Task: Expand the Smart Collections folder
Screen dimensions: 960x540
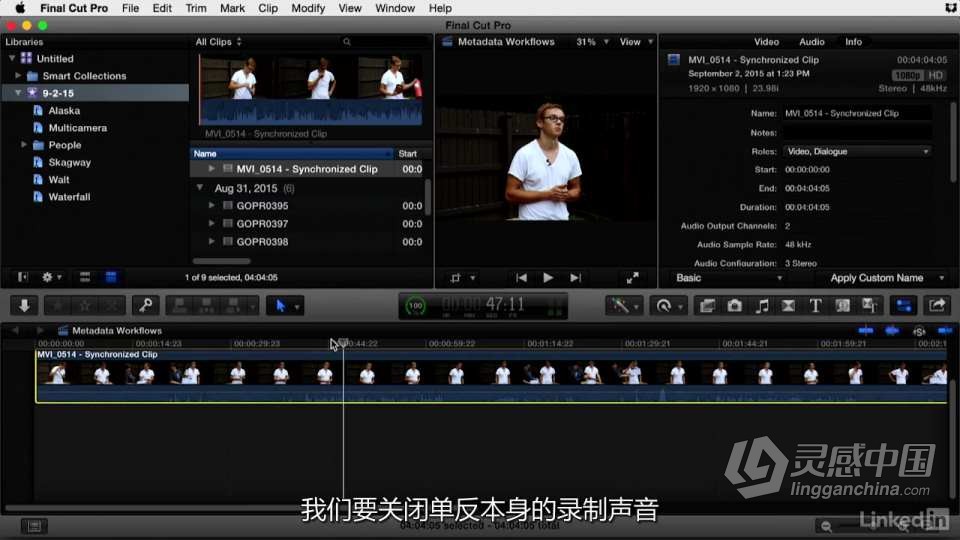Action: (x=18, y=75)
